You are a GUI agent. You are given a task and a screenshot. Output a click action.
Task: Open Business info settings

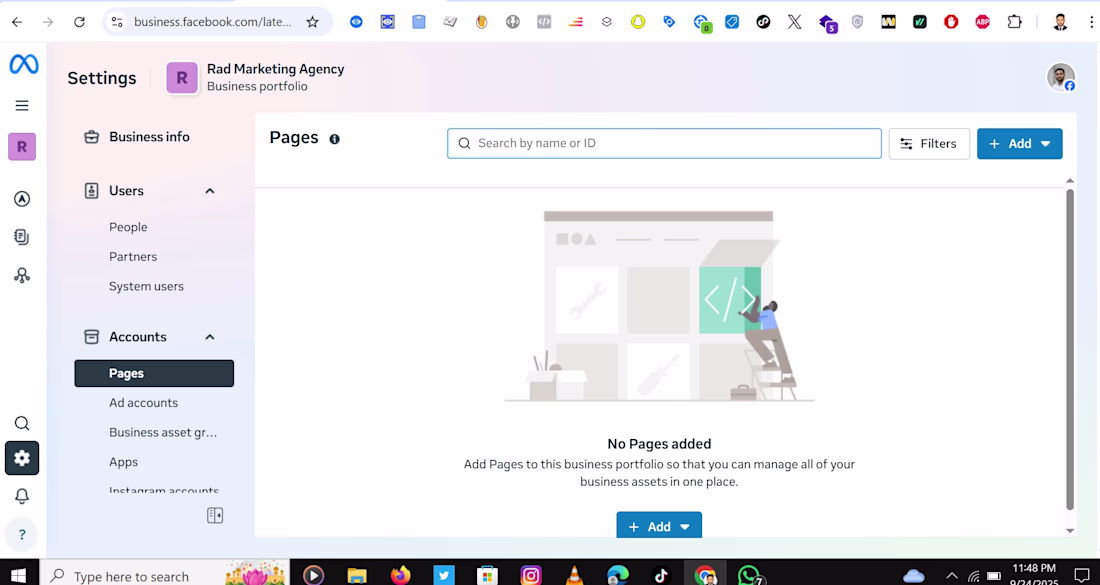point(149,137)
